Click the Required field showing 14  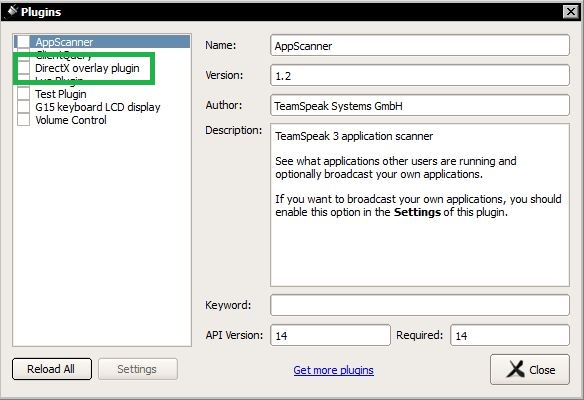click(x=510, y=335)
